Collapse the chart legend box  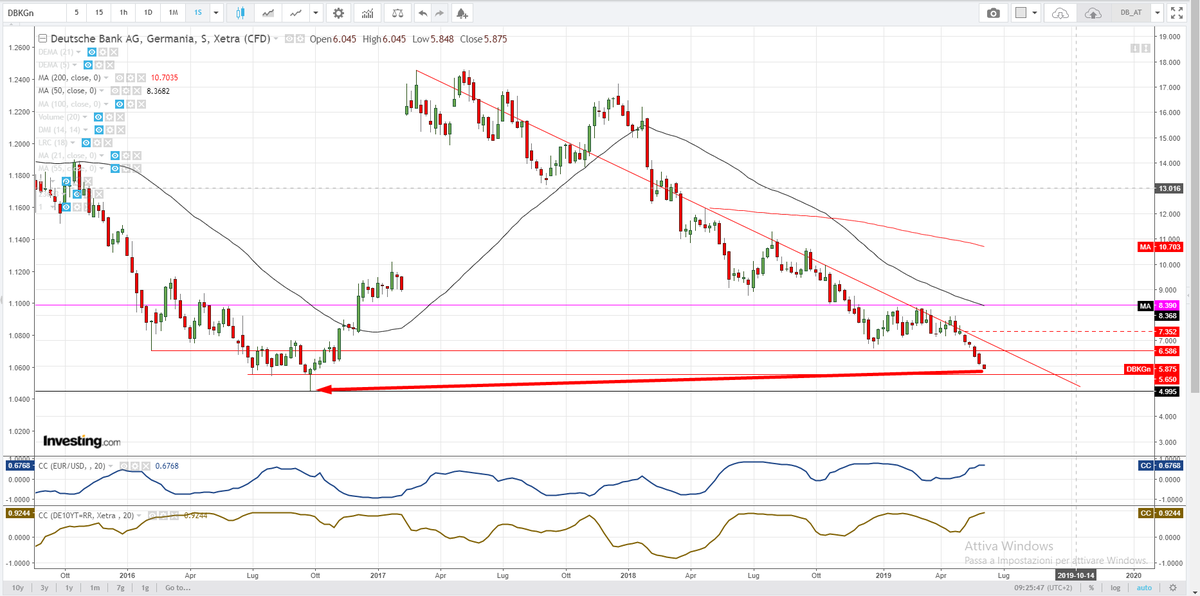pos(42,39)
